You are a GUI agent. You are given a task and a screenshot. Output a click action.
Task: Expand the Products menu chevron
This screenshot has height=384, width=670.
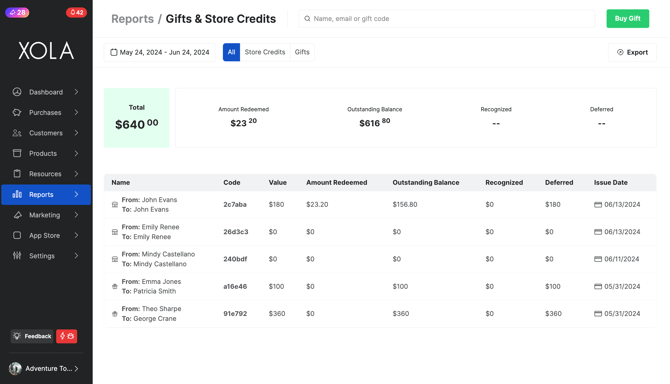(x=76, y=153)
